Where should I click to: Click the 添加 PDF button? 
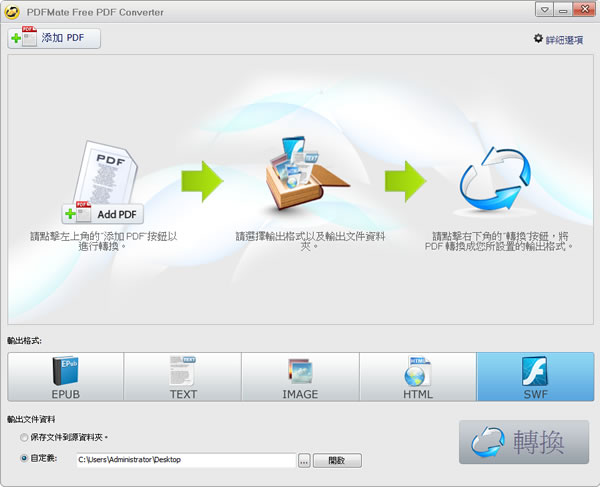54,38
